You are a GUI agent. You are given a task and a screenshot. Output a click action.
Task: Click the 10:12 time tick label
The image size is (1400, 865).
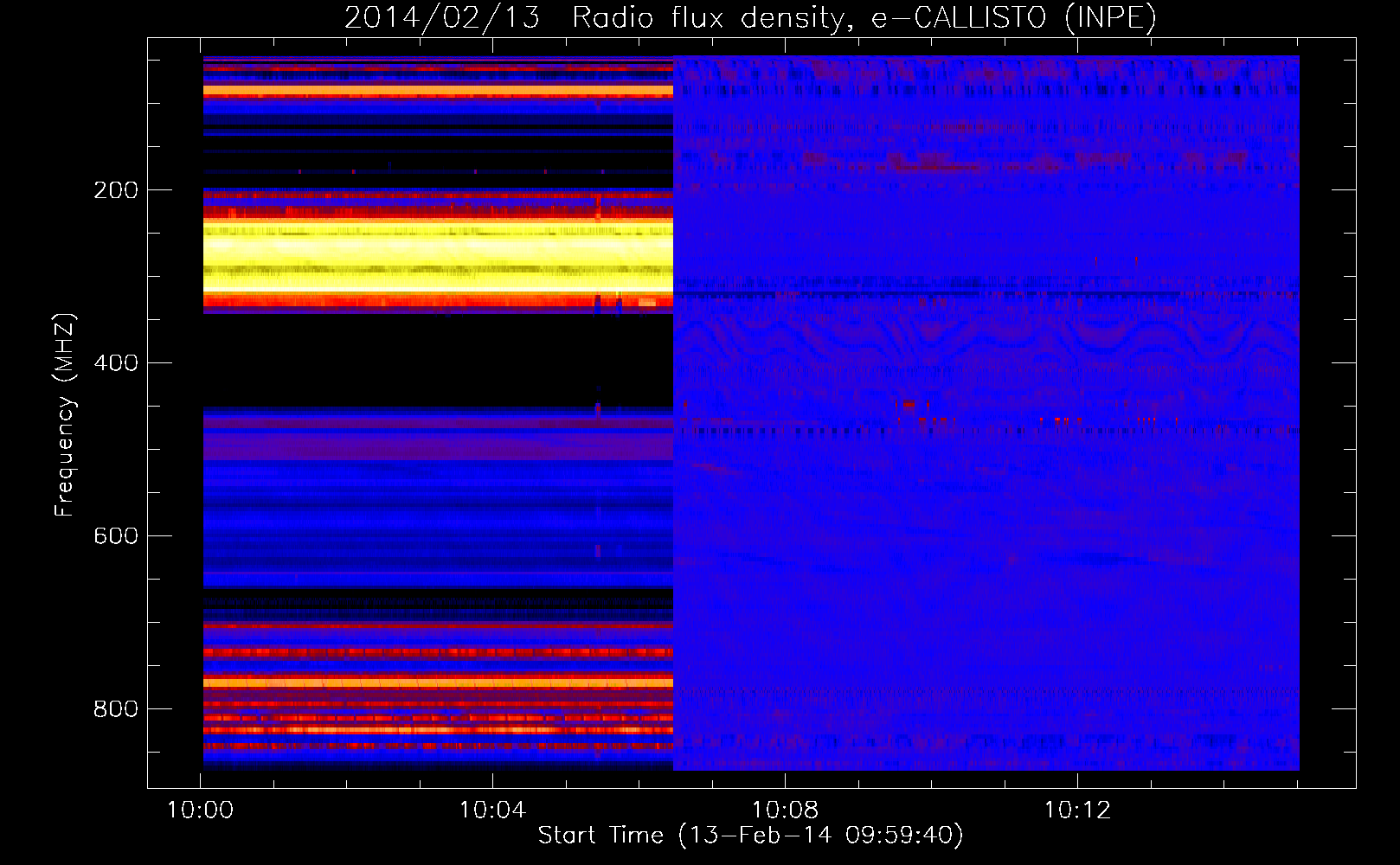coord(1077,811)
